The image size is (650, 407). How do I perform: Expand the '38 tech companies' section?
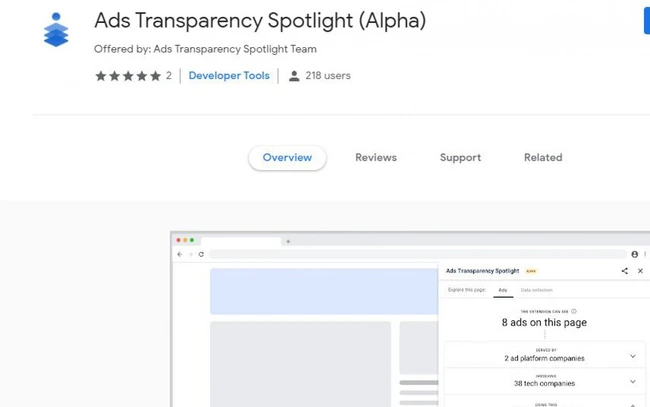coord(633,381)
